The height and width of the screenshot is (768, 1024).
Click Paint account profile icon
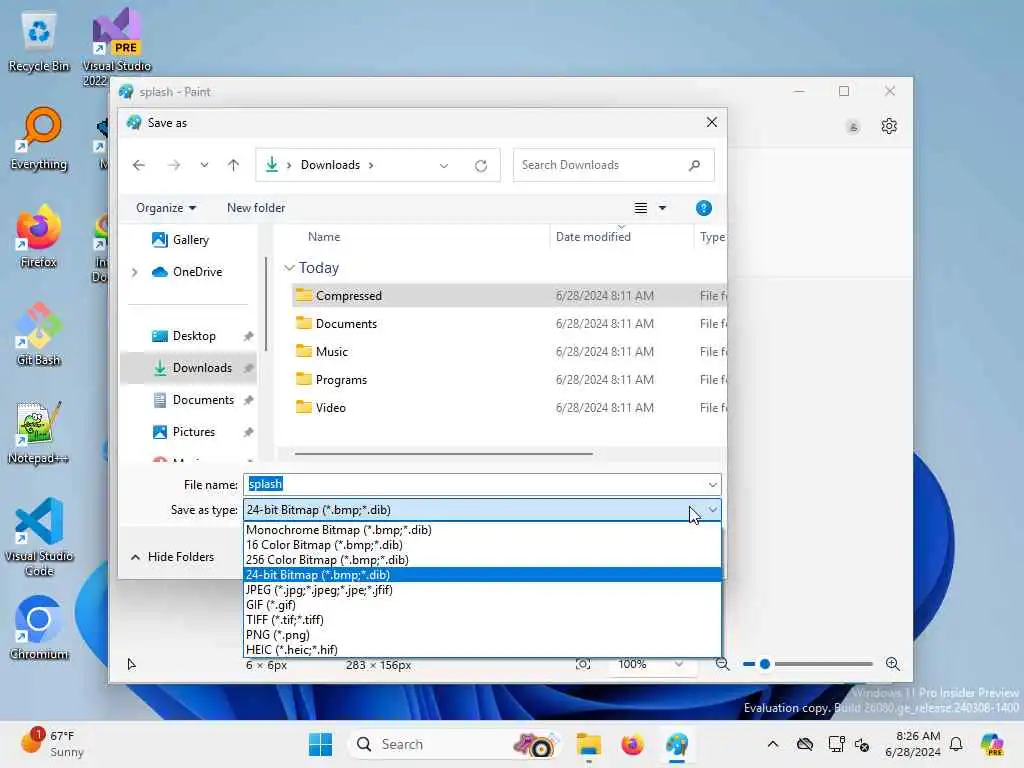[x=852, y=127]
